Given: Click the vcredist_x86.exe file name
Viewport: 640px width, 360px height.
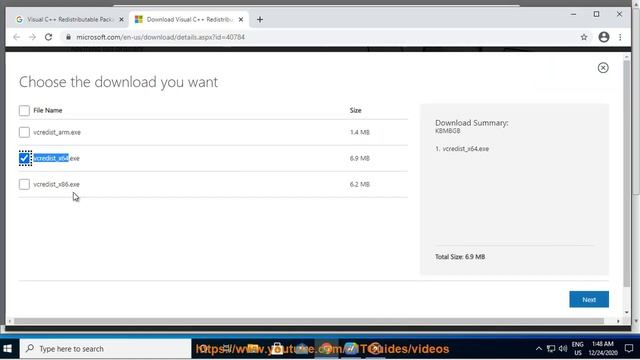Looking at the screenshot, I should (56, 184).
